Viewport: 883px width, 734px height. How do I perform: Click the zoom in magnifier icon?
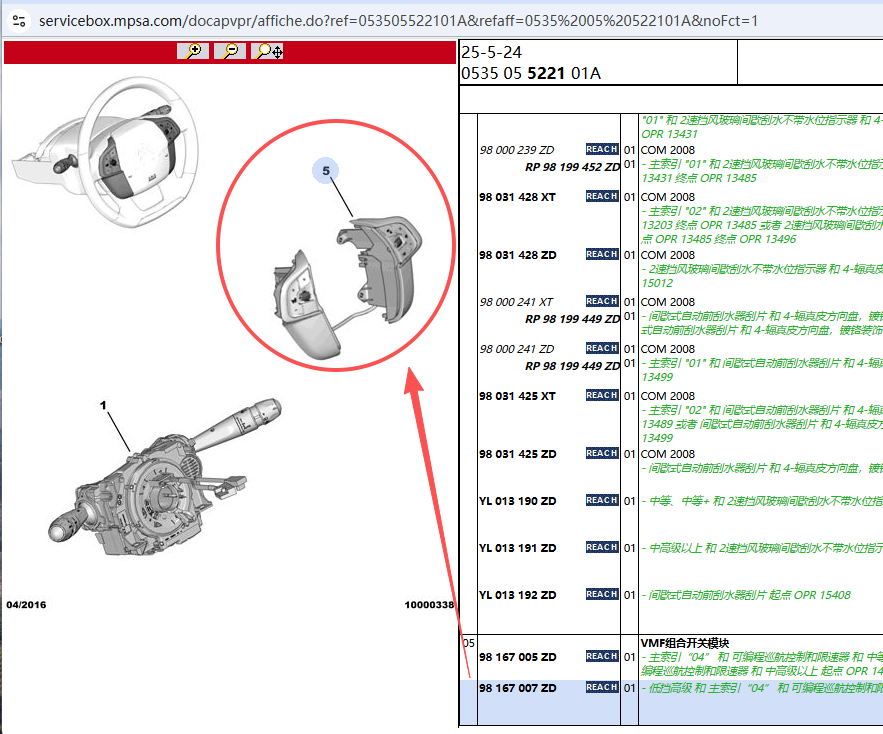pos(193,51)
